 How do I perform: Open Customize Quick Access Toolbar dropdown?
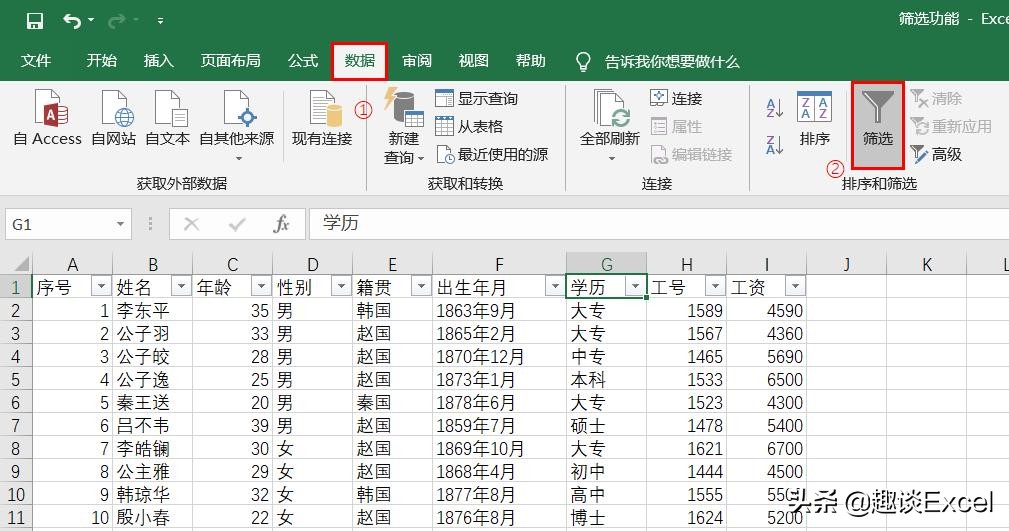point(160,21)
